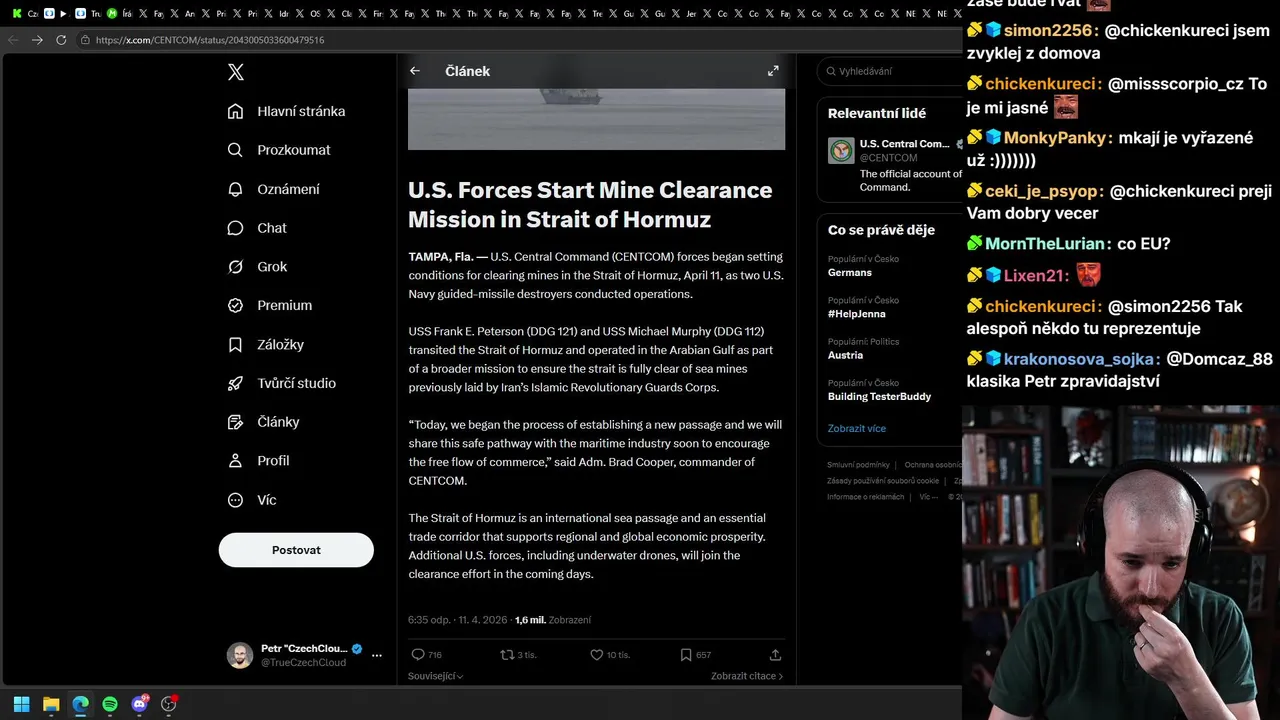Open U.S. Central Command profile name

click(x=904, y=144)
